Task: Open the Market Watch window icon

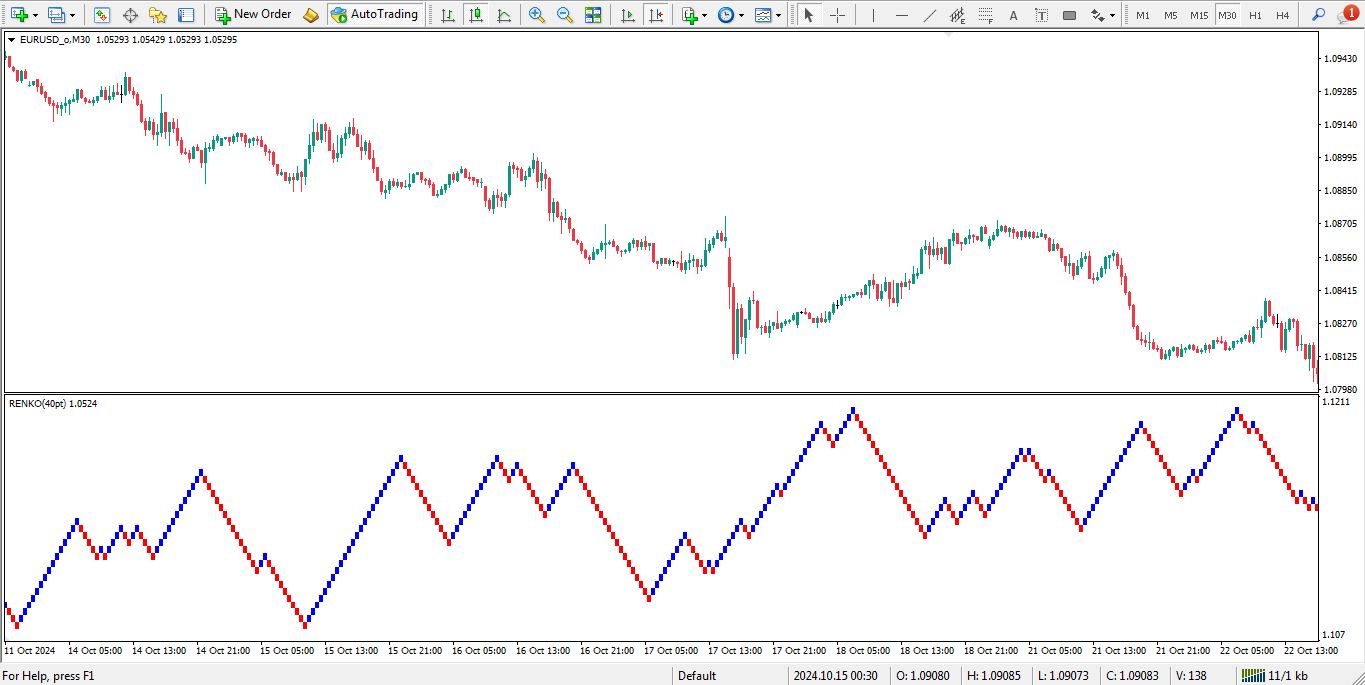Action: (102, 15)
